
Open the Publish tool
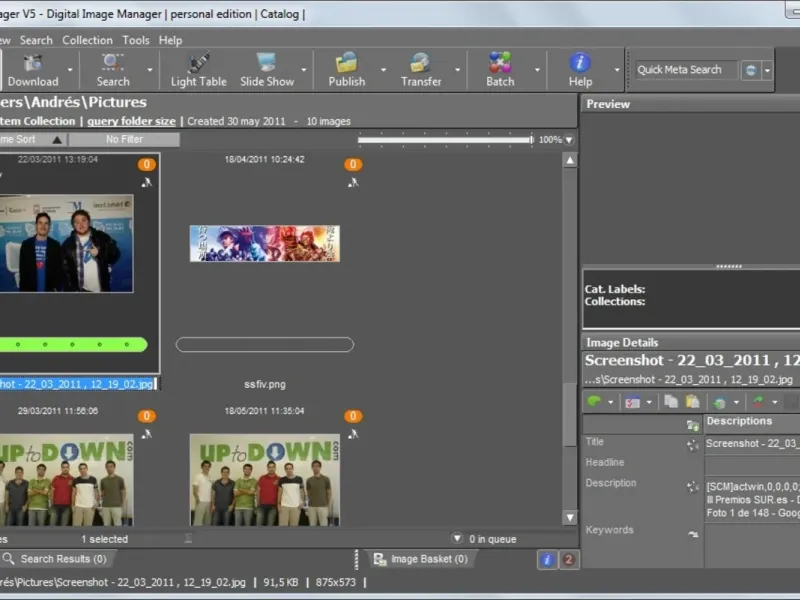[346, 70]
